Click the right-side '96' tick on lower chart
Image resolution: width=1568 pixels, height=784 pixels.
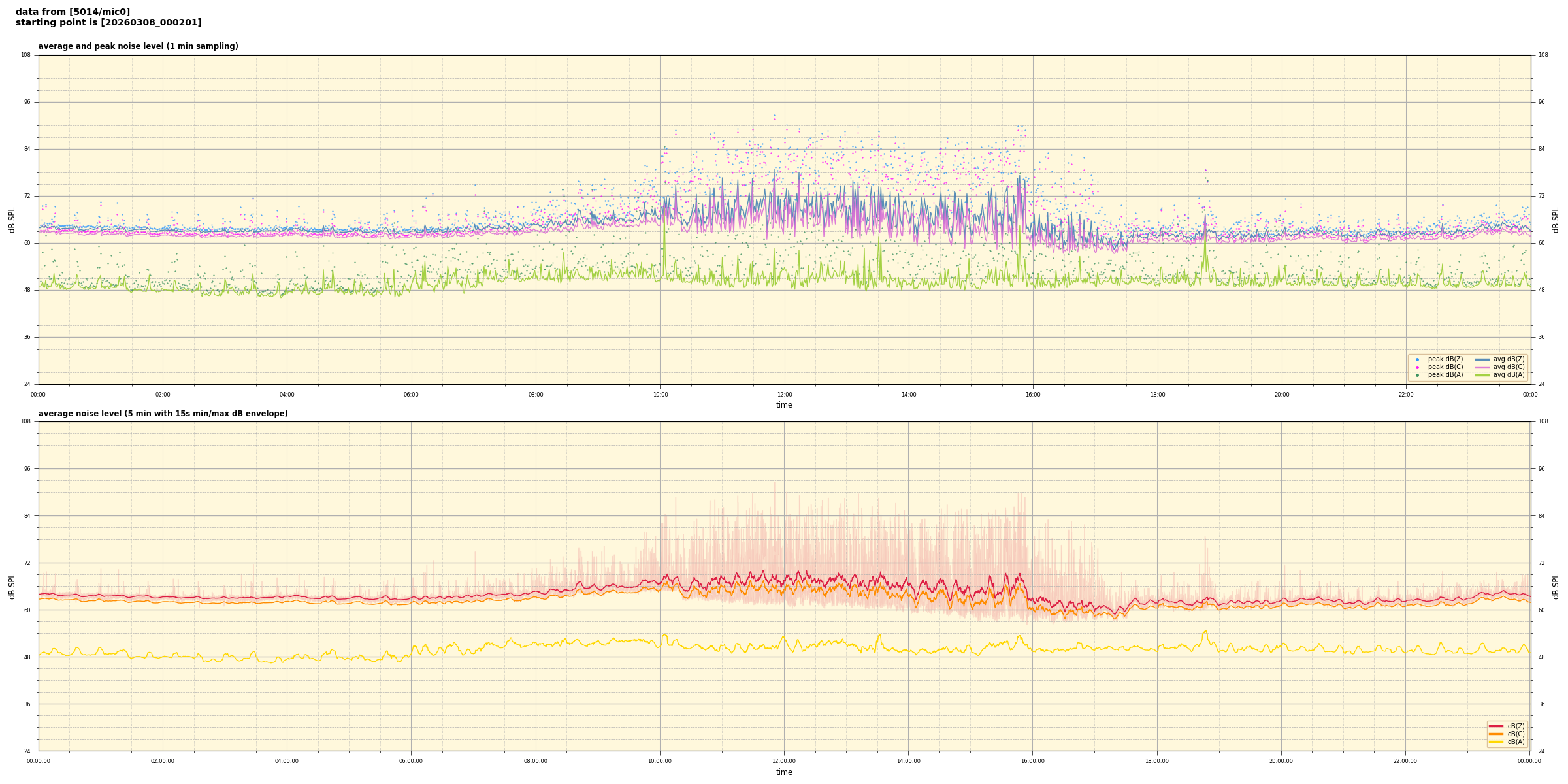[x=1541, y=468]
